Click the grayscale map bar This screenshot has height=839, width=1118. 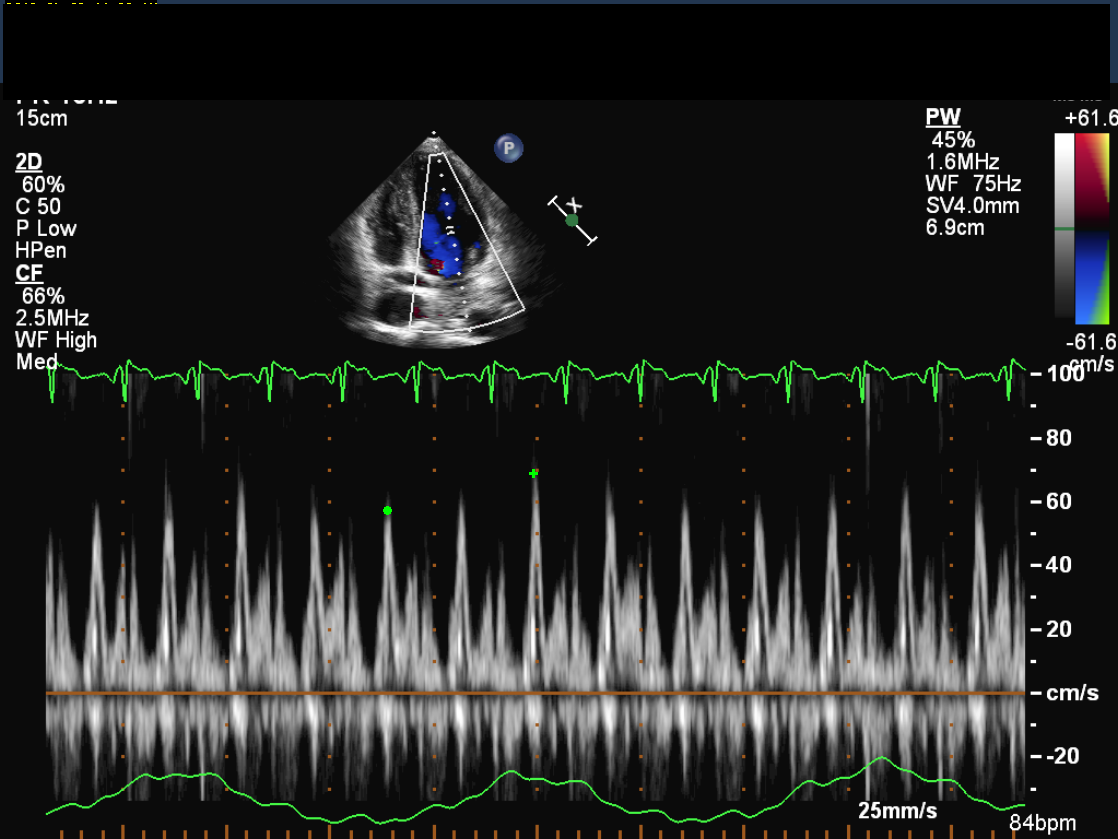1064,228
